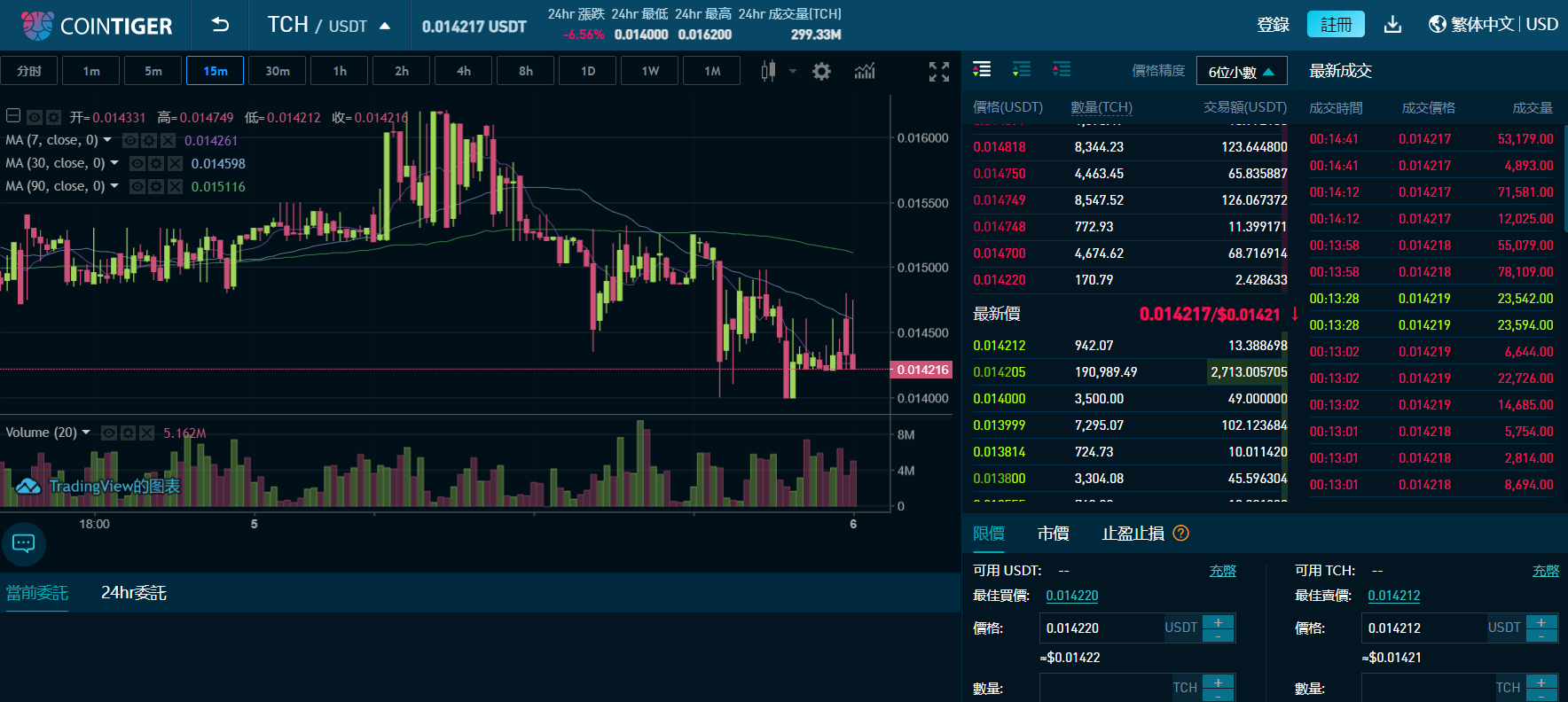The width and height of the screenshot is (1568, 702).
Task: Remove the Volume indicator
Action: pos(146,433)
